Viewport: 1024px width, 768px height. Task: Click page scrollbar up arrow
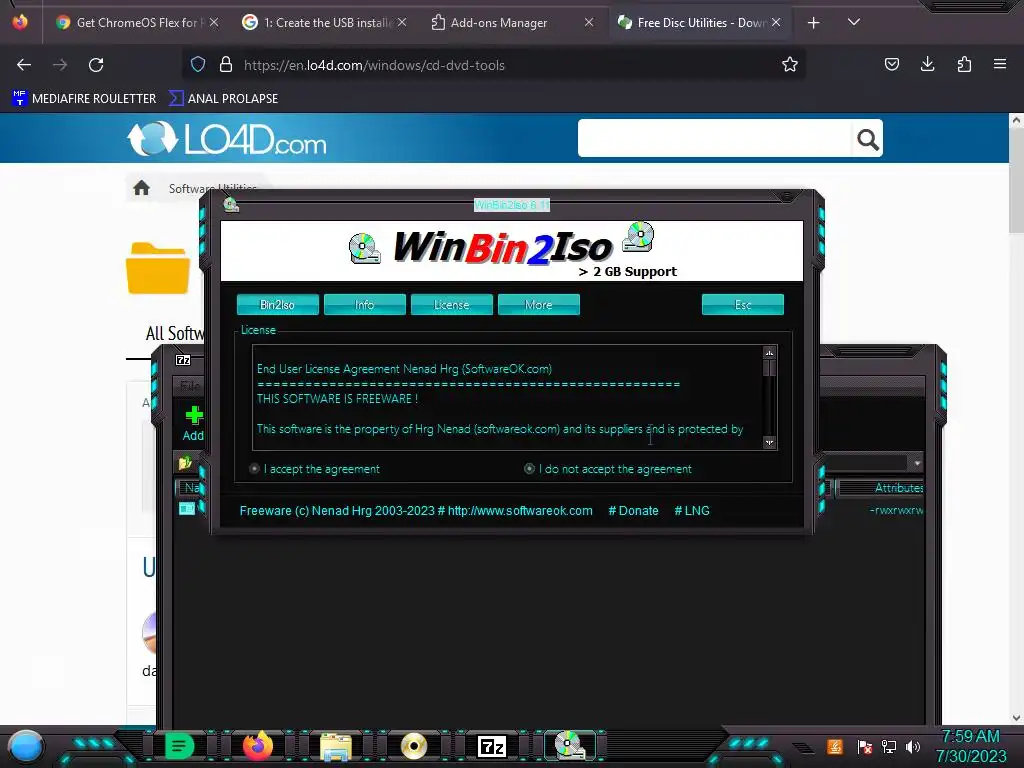(x=1016, y=120)
